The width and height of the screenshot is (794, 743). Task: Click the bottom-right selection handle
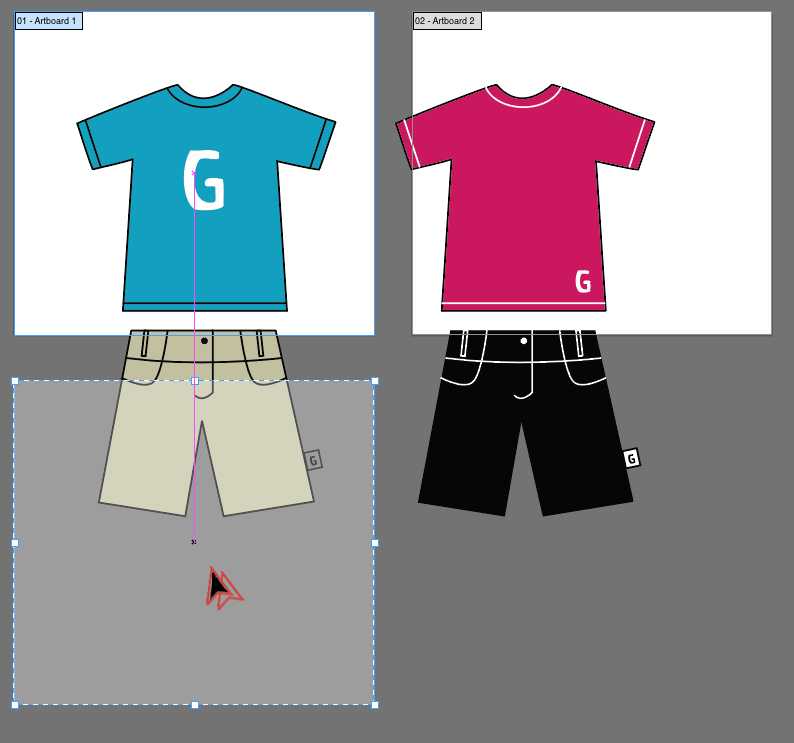pyautogui.click(x=375, y=705)
